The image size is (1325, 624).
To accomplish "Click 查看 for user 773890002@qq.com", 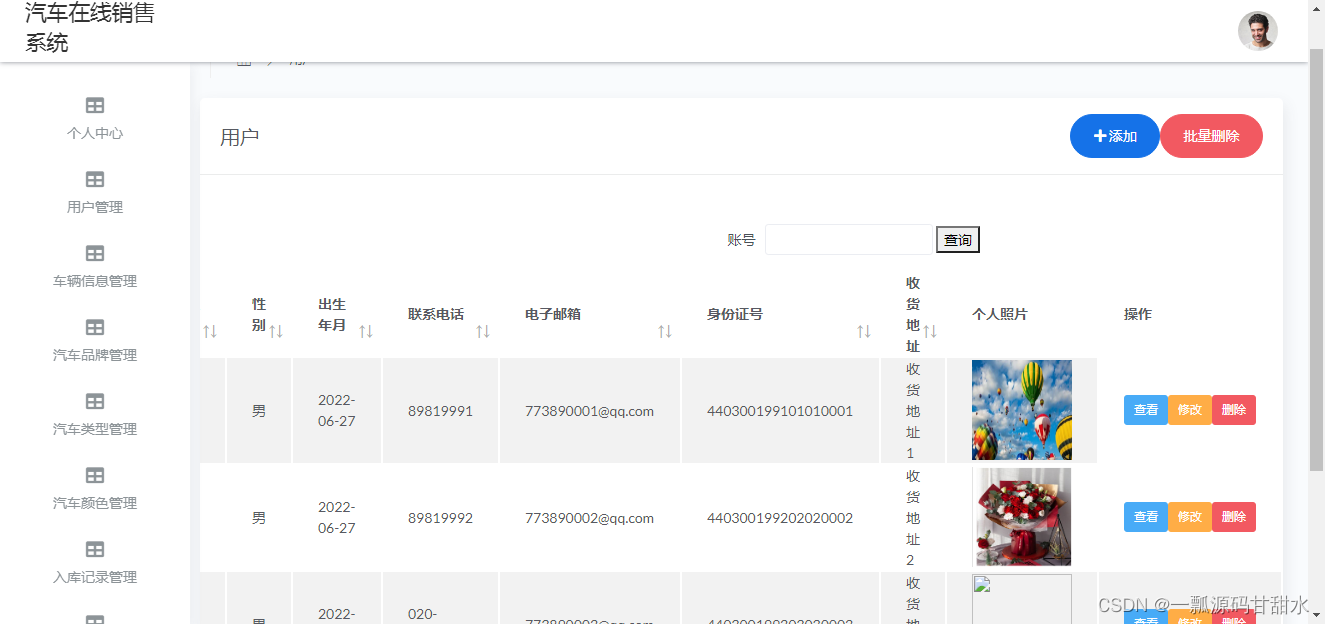I will click(x=1146, y=517).
